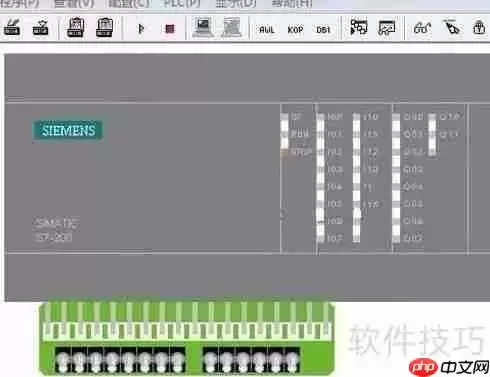The image size is (490, 377).
Task: Open the PLC(P) menu
Action: (182, 4)
